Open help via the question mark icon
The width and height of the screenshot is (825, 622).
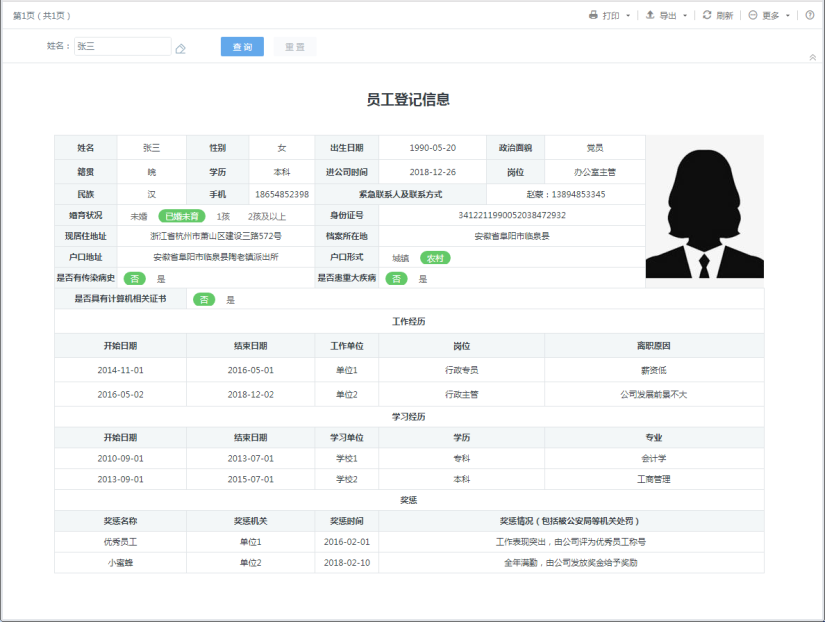(x=810, y=15)
